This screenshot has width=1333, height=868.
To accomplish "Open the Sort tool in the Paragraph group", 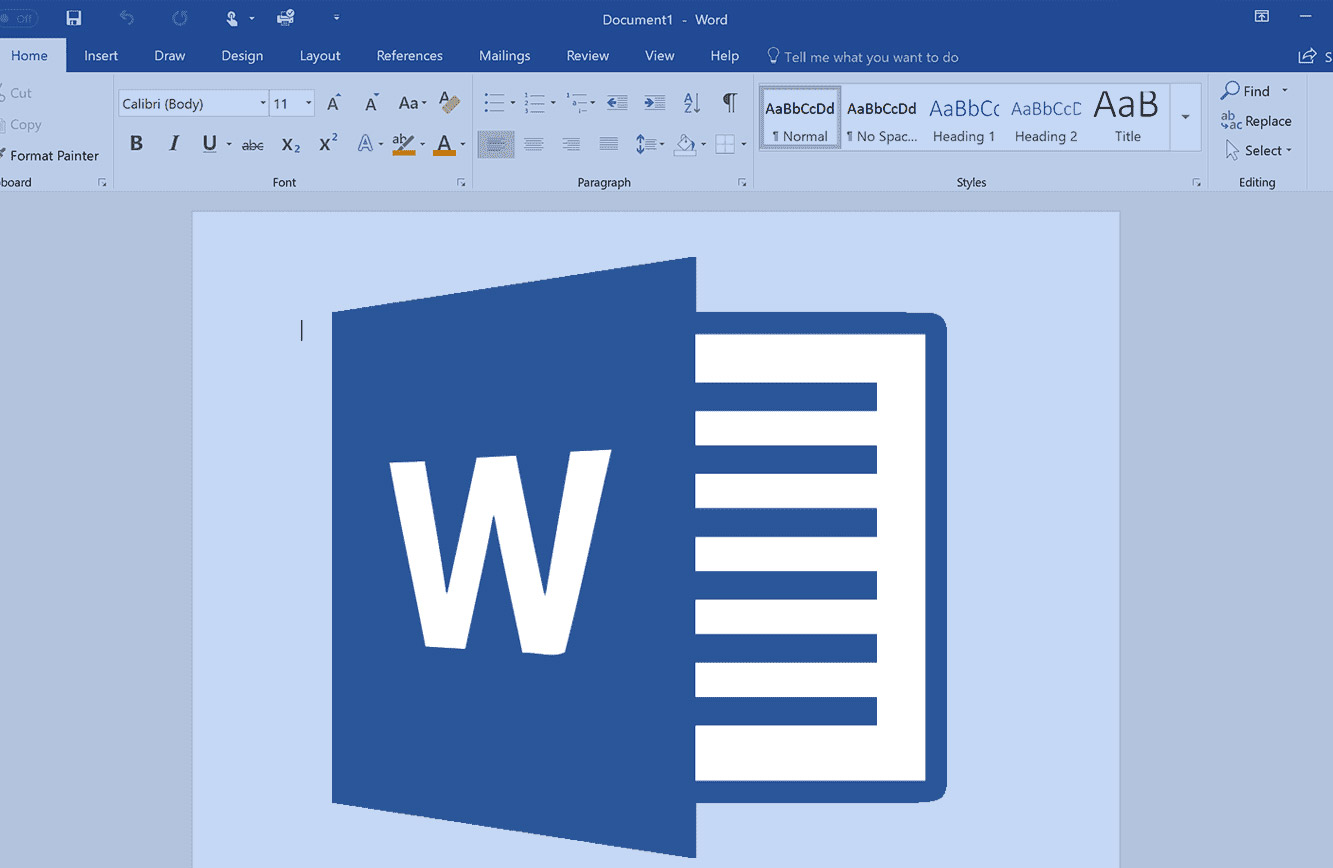I will [x=691, y=102].
